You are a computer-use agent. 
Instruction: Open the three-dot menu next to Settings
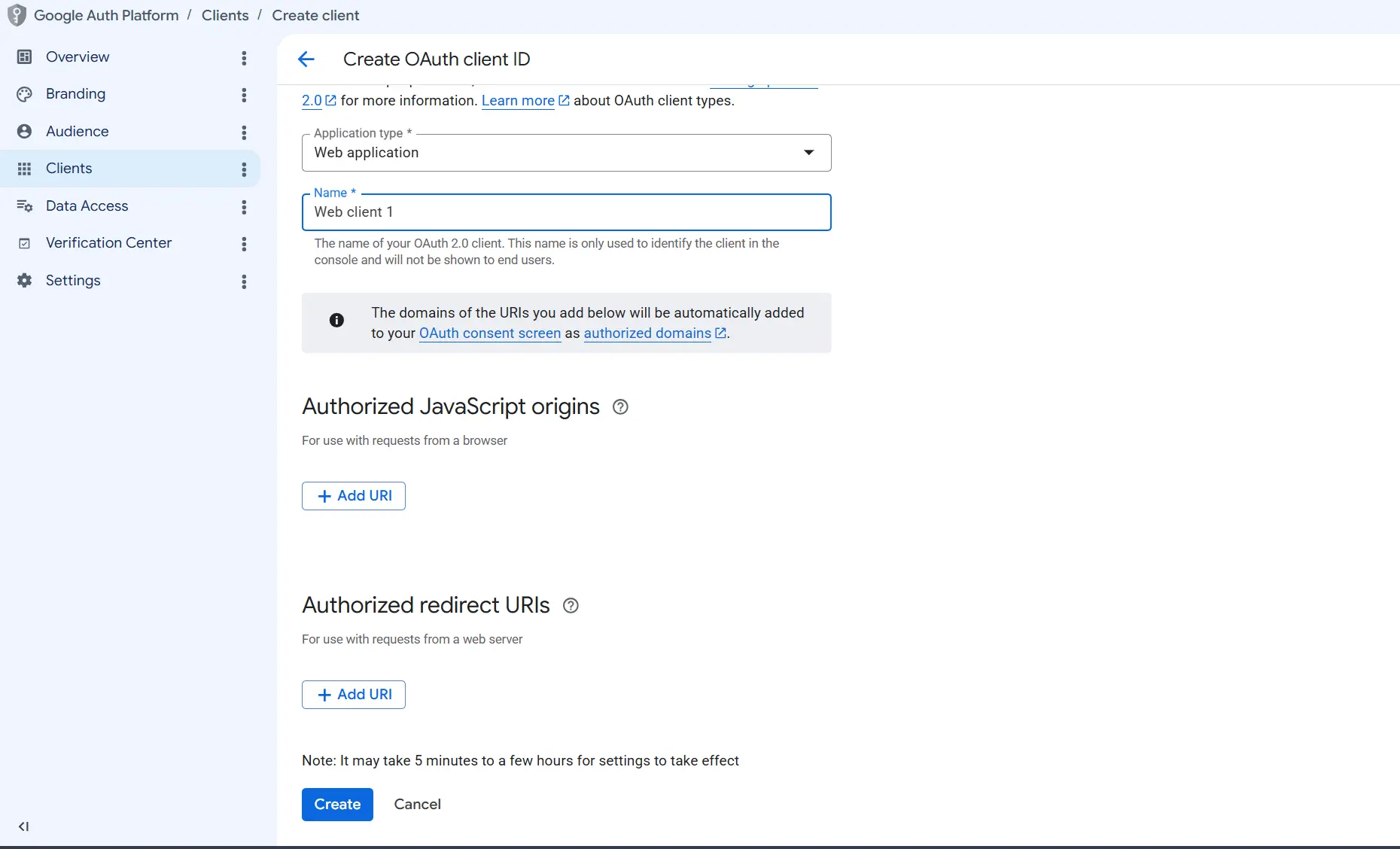click(244, 281)
